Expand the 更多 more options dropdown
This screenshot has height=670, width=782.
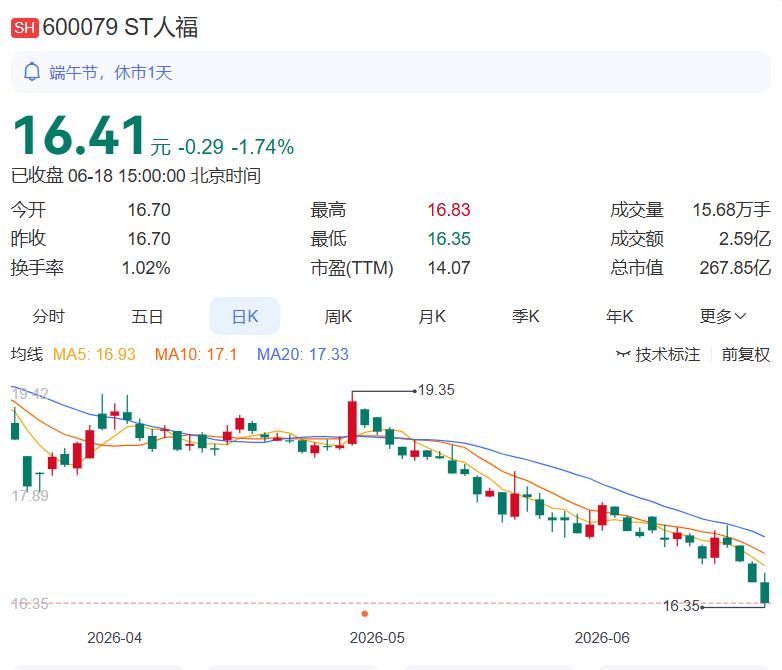click(x=723, y=316)
